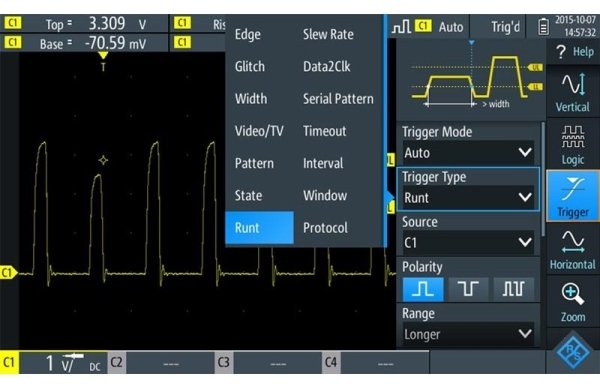Select the C4 channel button
600x390 pixels.
pos(331,362)
